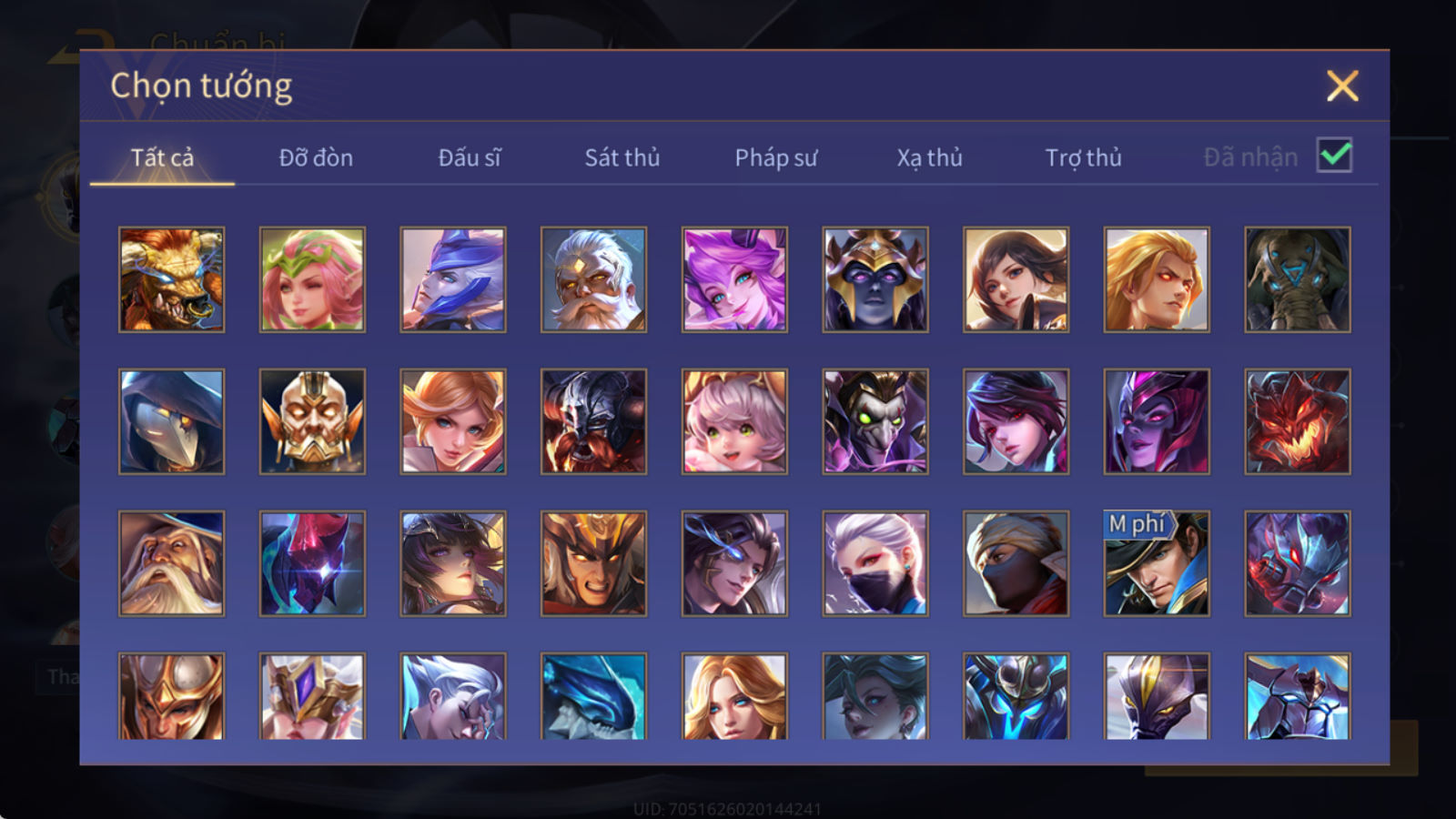Viewport: 1456px width, 819px height.
Task: Select the elephant armored hero portrait
Action: tap(1298, 279)
